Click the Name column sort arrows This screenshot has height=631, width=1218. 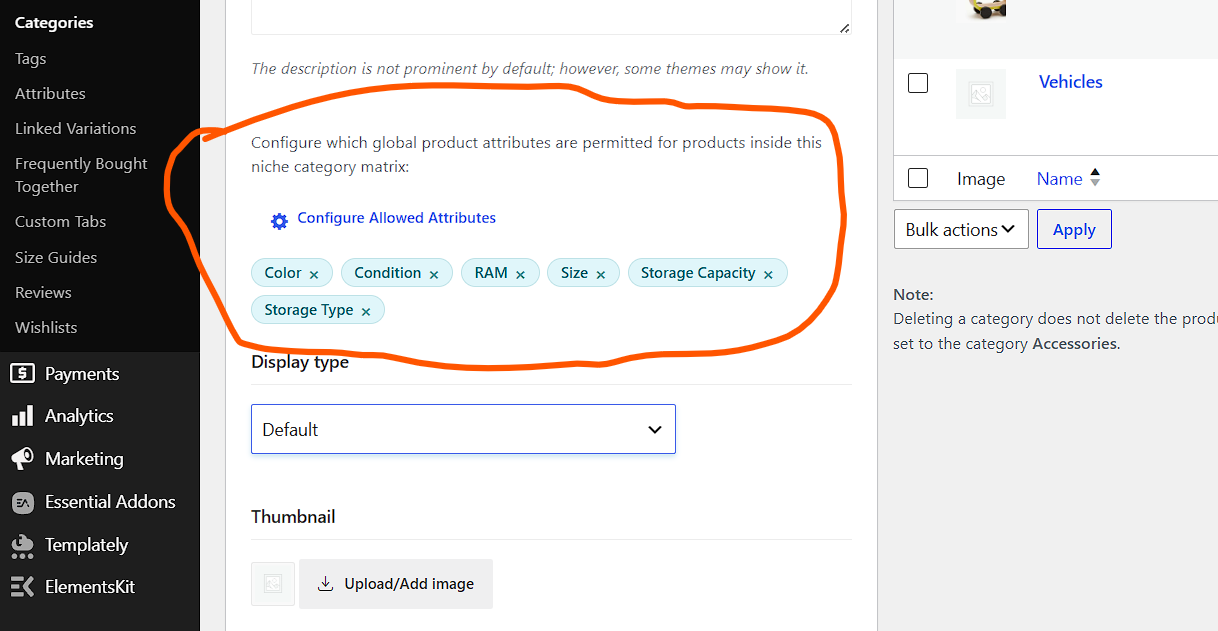tap(1095, 179)
